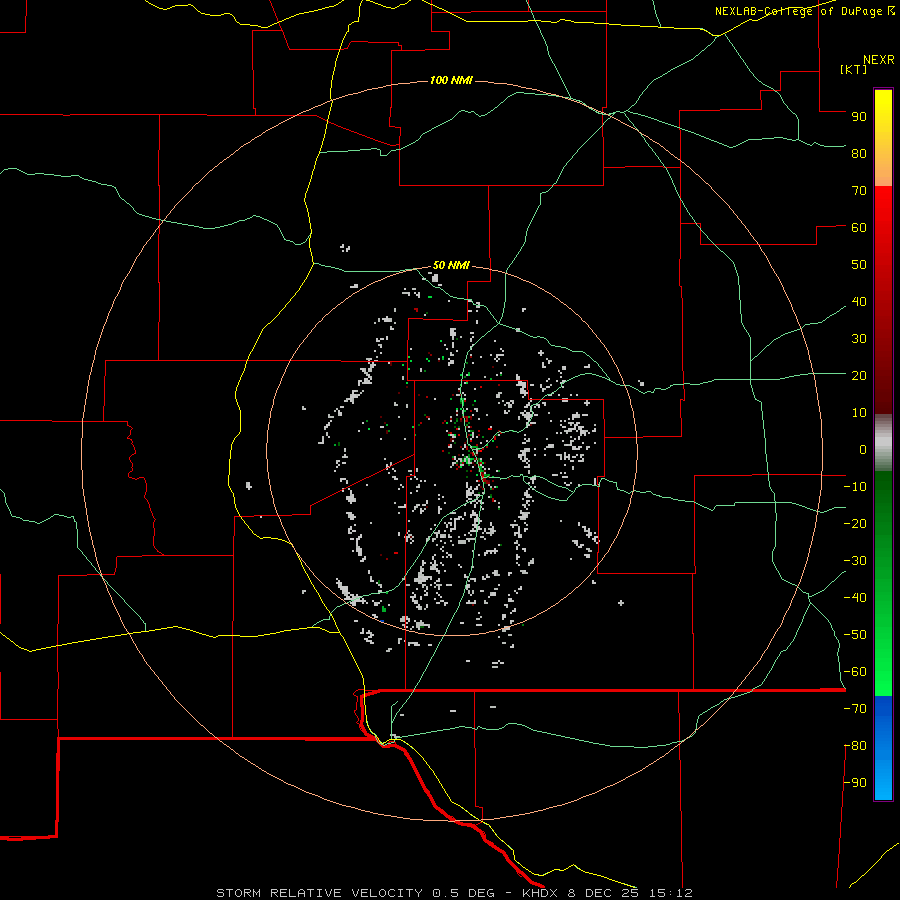This screenshot has width=900, height=900.
Task: Select the -20 value on velocity scale
Action: pos(855,523)
